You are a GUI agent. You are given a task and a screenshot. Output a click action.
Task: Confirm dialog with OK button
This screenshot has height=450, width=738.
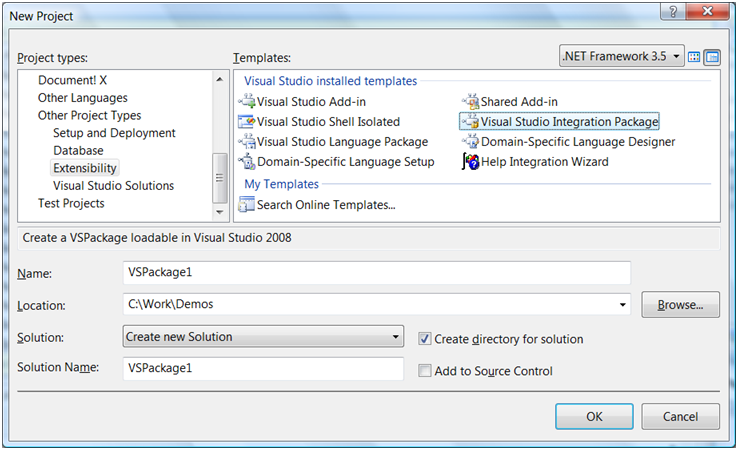click(x=594, y=416)
